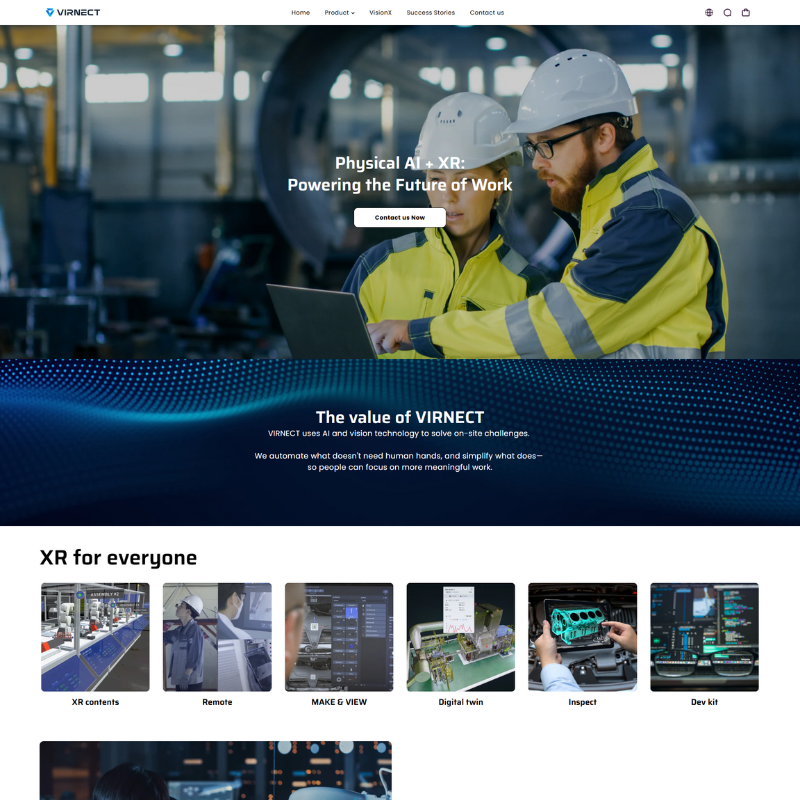Open the shopping bag icon
This screenshot has width=800, height=800.
(x=745, y=13)
